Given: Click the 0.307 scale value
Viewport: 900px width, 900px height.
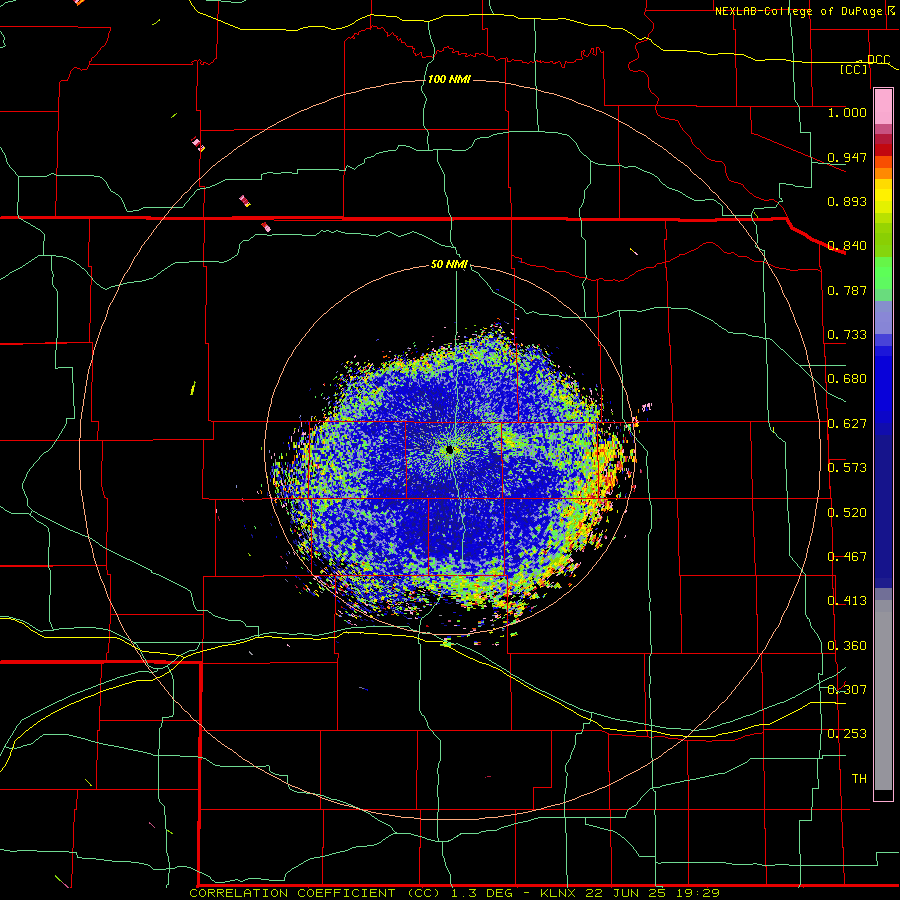Looking at the screenshot, I should pos(847,690).
